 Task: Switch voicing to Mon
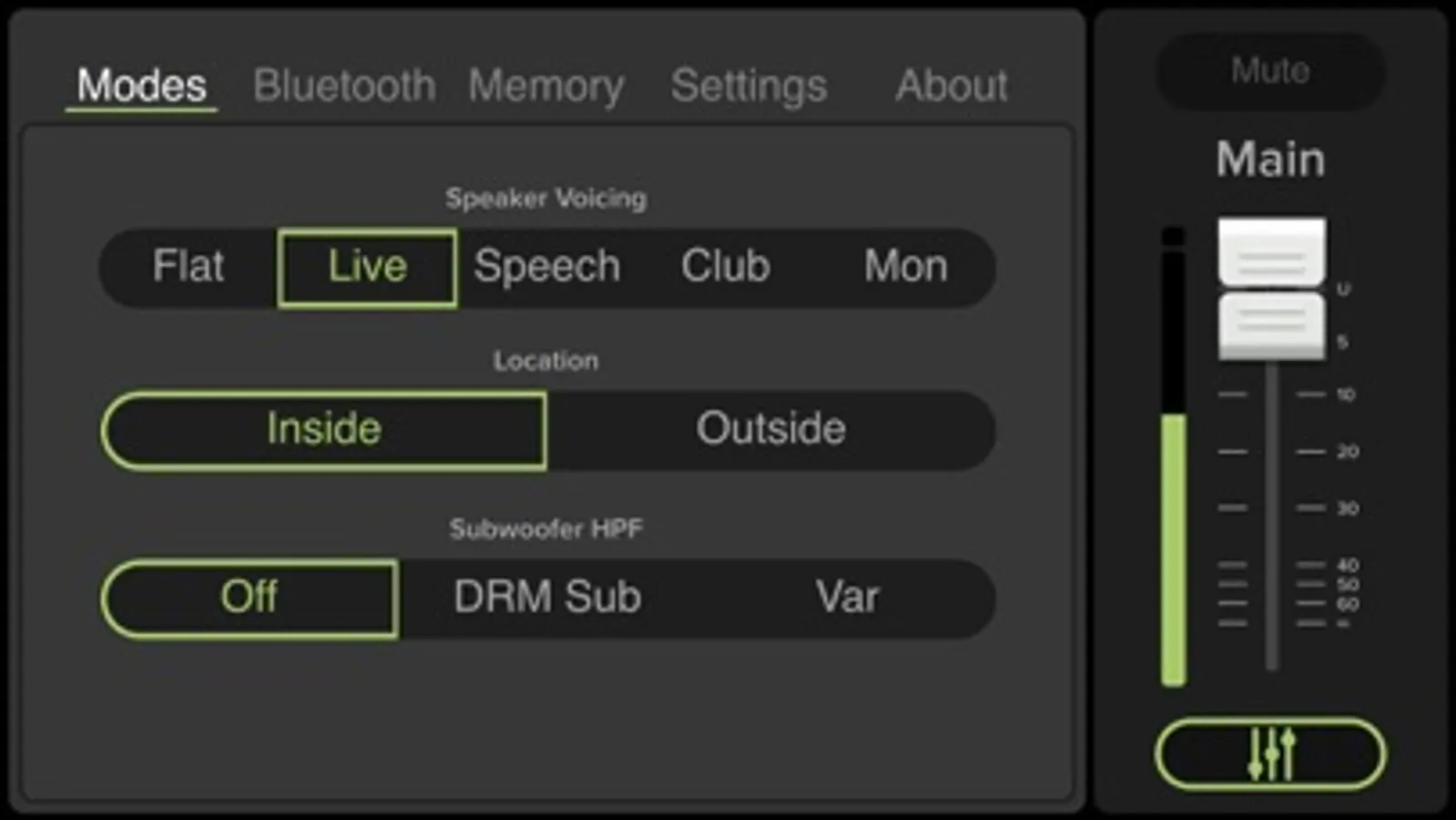click(x=905, y=267)
